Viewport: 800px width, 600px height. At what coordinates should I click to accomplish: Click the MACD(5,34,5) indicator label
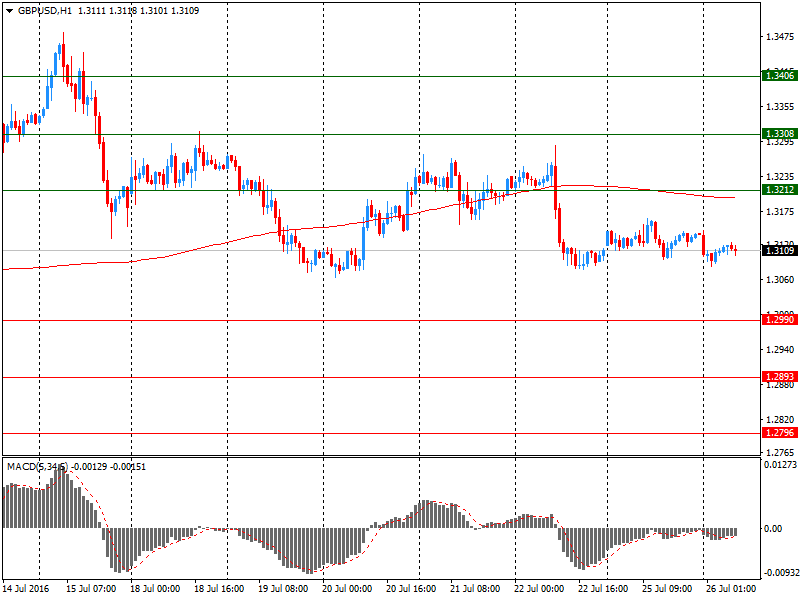click(37, 467)
